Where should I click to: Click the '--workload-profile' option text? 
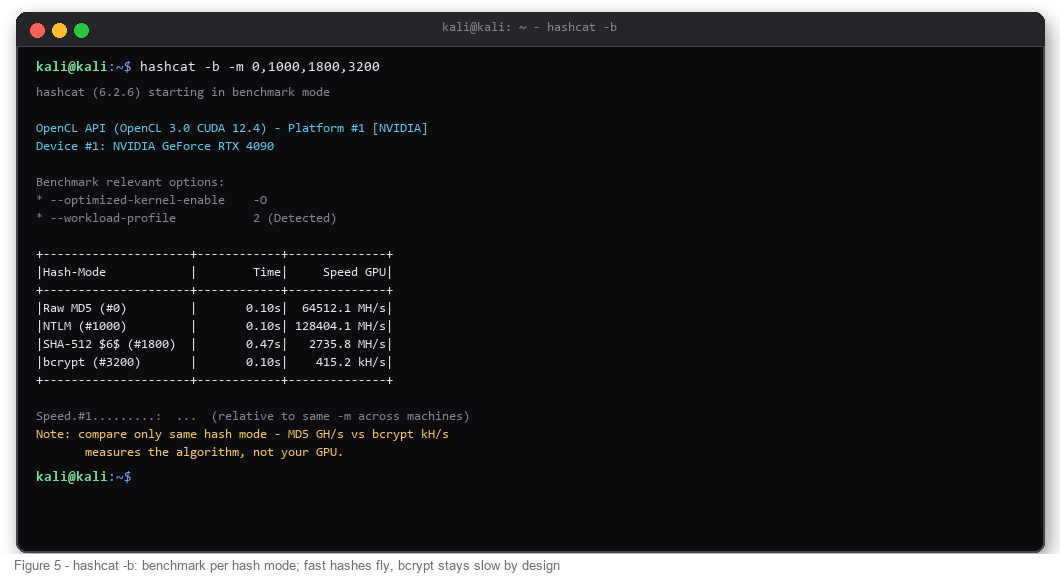click(x=113, y=218)
